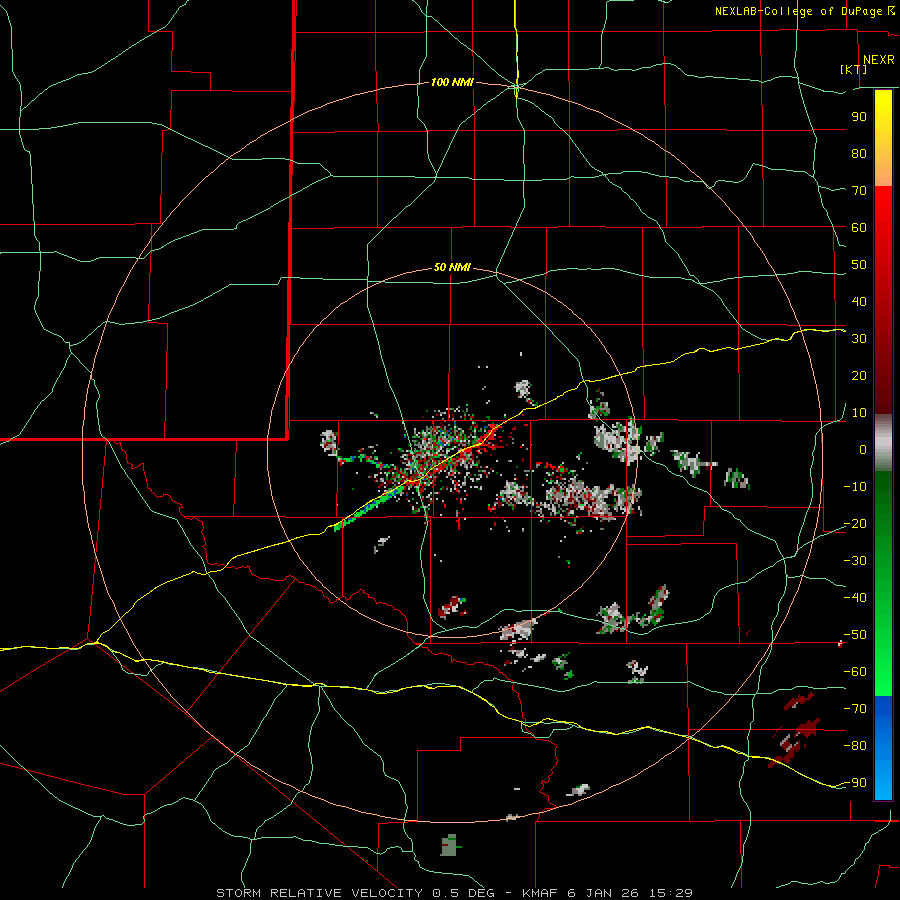Click the 40 value on velocity scale
This screenshot has height=900, width=900.
[x=859, y=302]
